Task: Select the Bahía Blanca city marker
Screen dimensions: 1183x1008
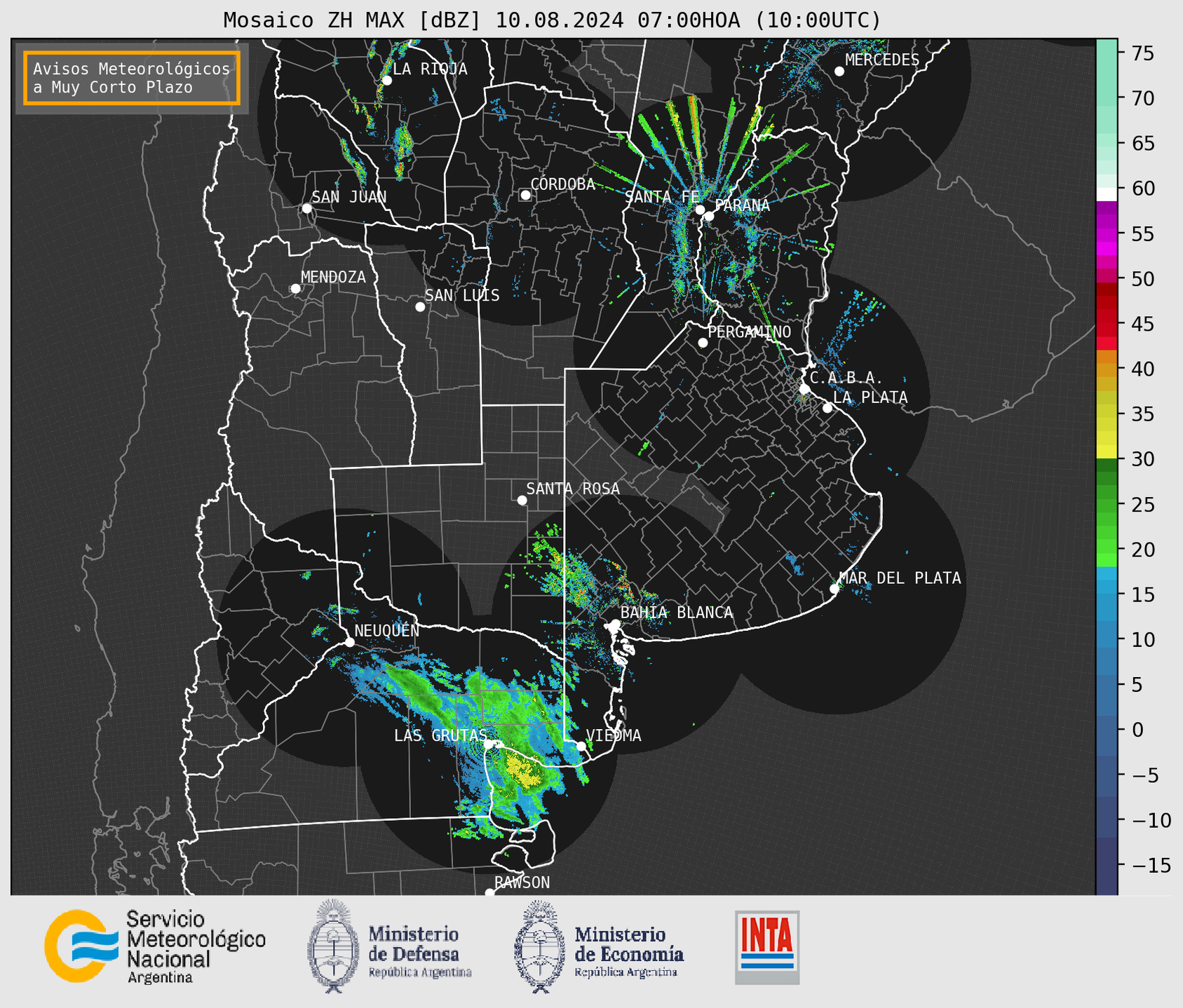Action: pyautogui.click(x=615, y=624)
